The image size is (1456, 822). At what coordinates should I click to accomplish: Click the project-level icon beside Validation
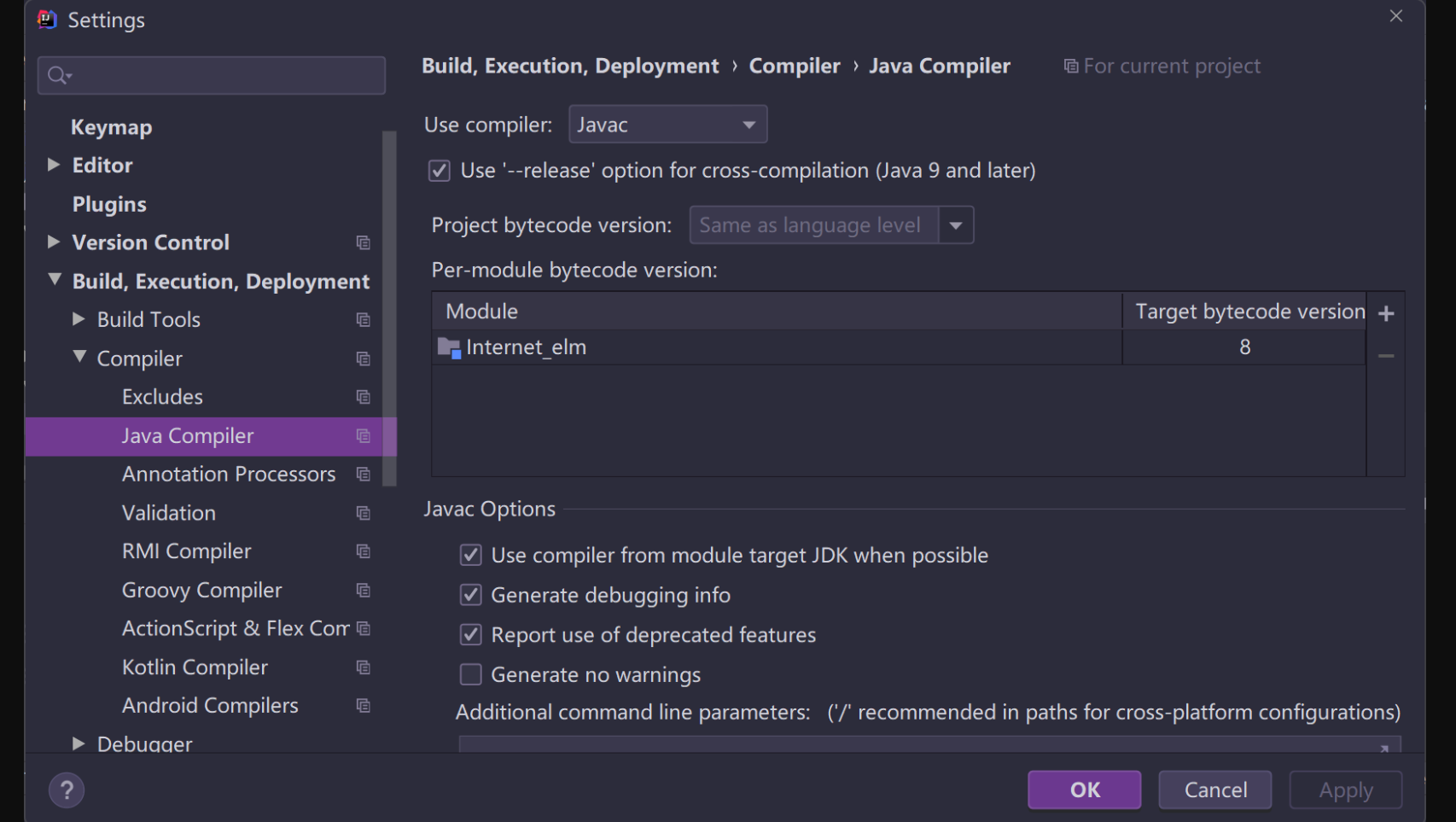tap(364, 514)
